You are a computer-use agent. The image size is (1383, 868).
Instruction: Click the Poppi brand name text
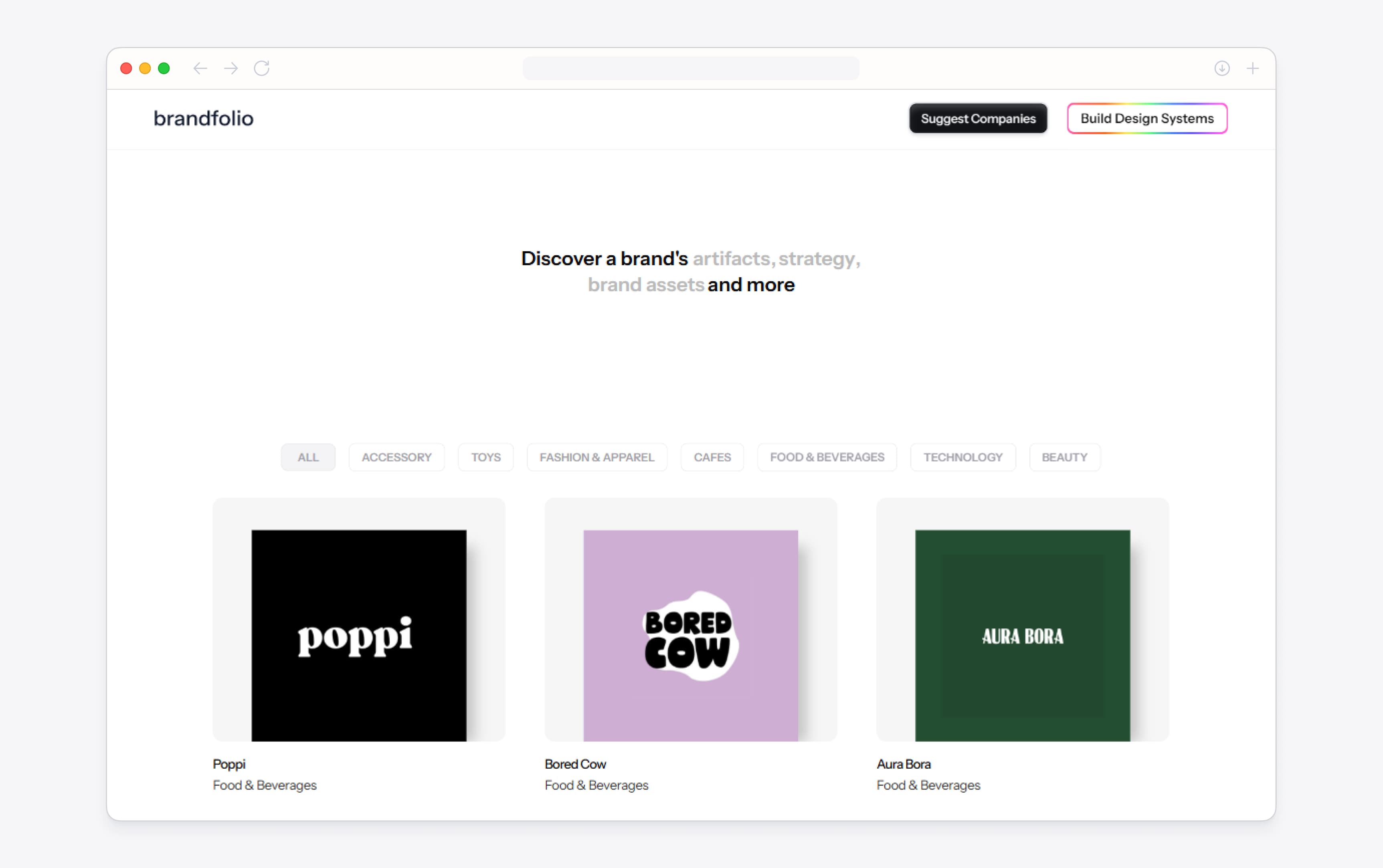click(x=229, y=764)
